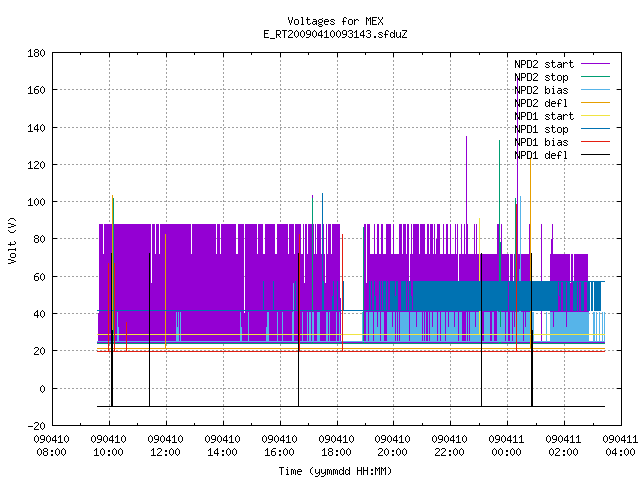This screenshot has height=480, width=640.
Task: Click the "Volt (V)" y-axis label
Action: pyautogui.click(x=13, y=240)
